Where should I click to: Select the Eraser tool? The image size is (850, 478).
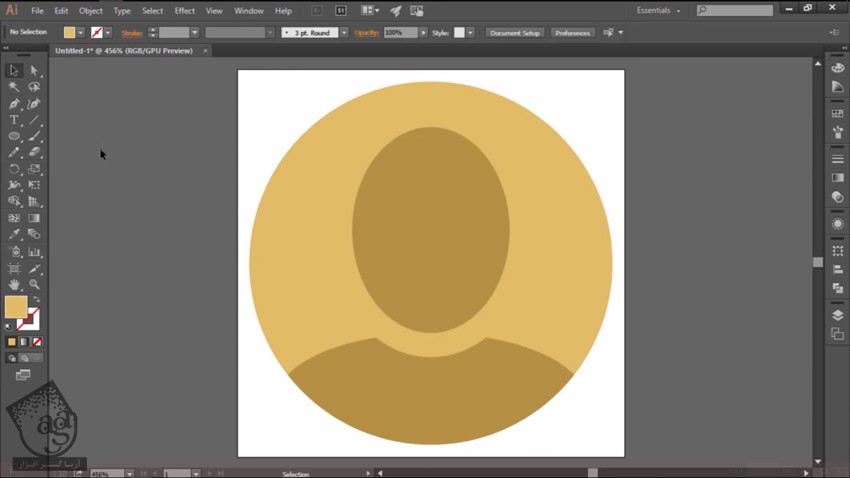pyautogui.click(x=34, y=152)
